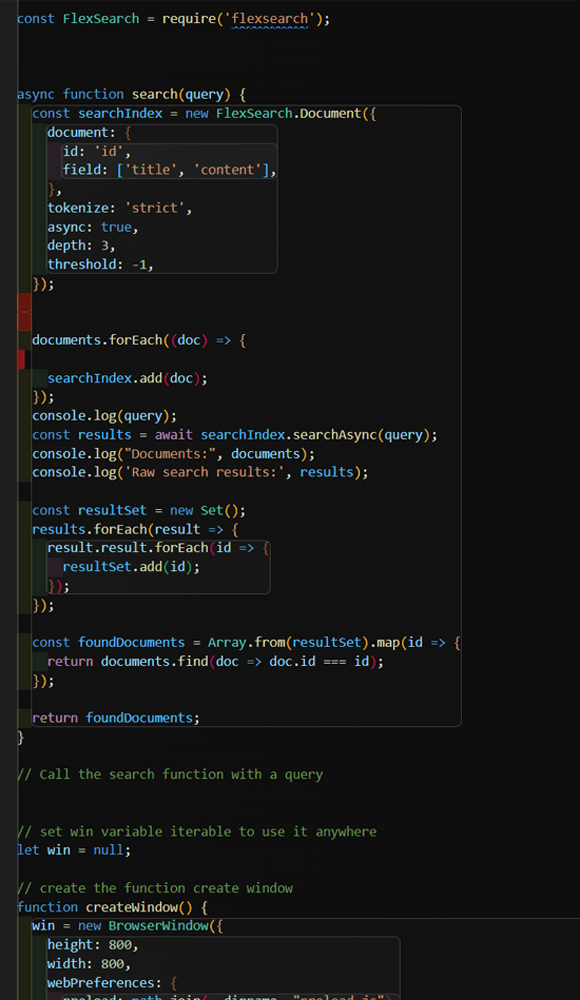Click the 'threshold: -1' option line

100,265
